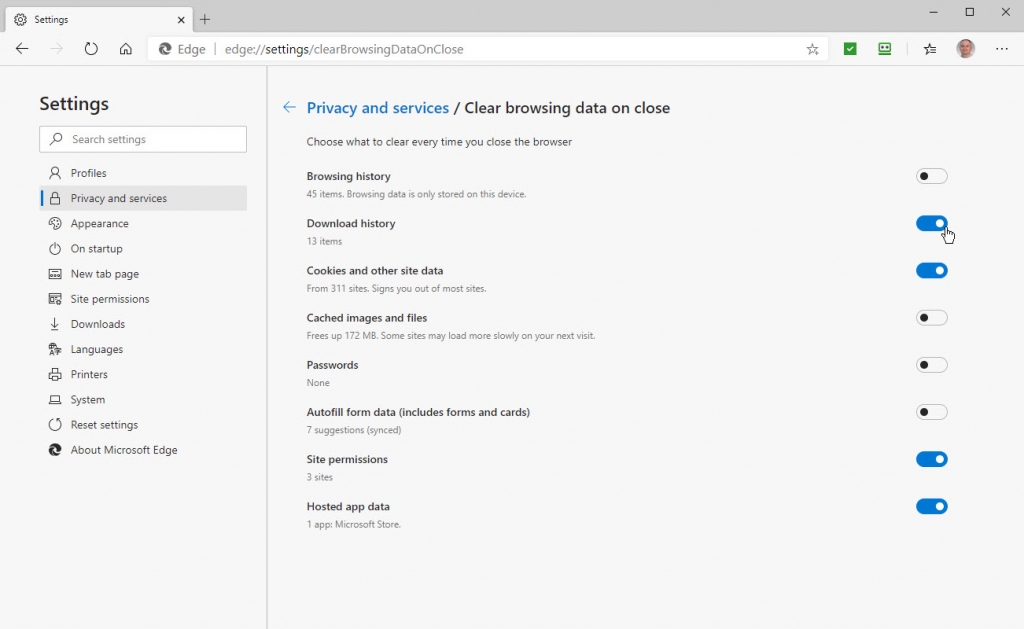Disable the Download history toggle
The width and height of the screenshot is (1024, 629).
932,223
